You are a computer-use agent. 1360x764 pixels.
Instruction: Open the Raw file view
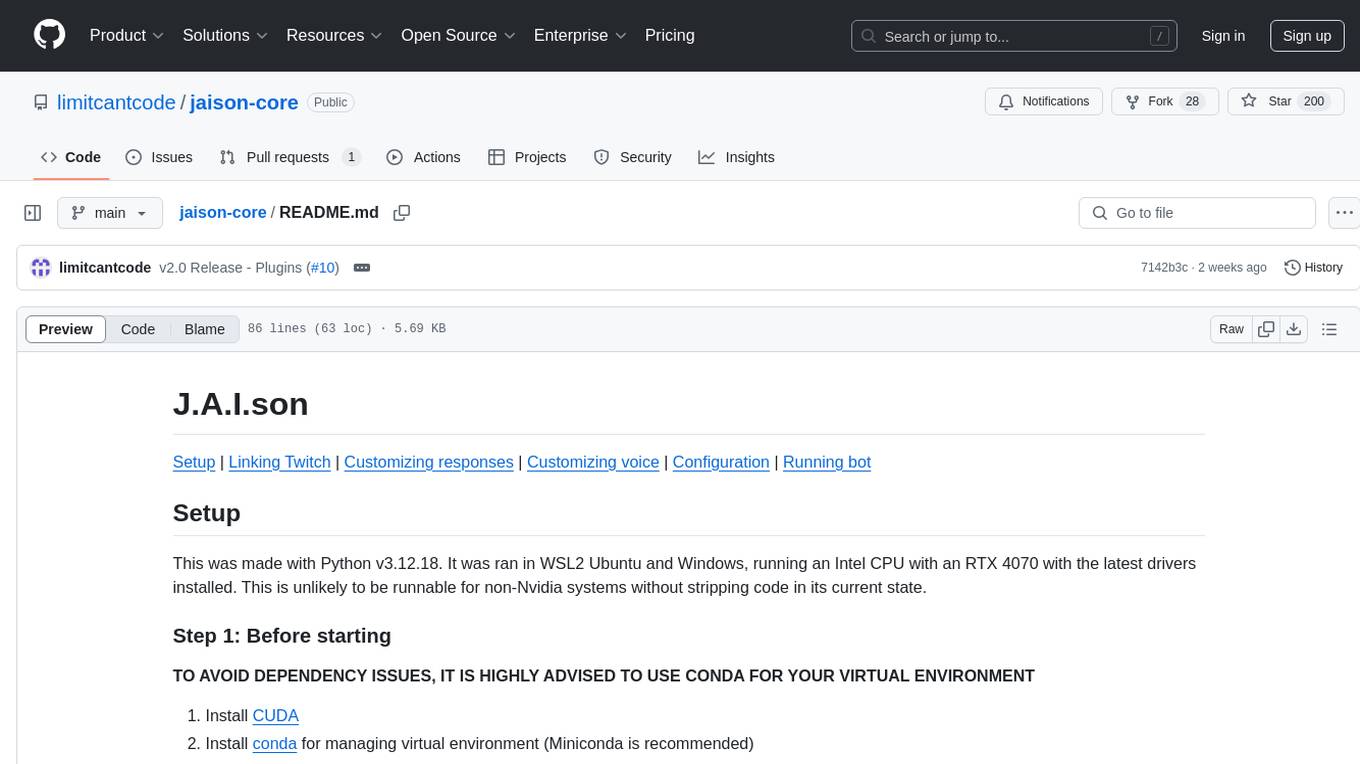pos(1231,329)
